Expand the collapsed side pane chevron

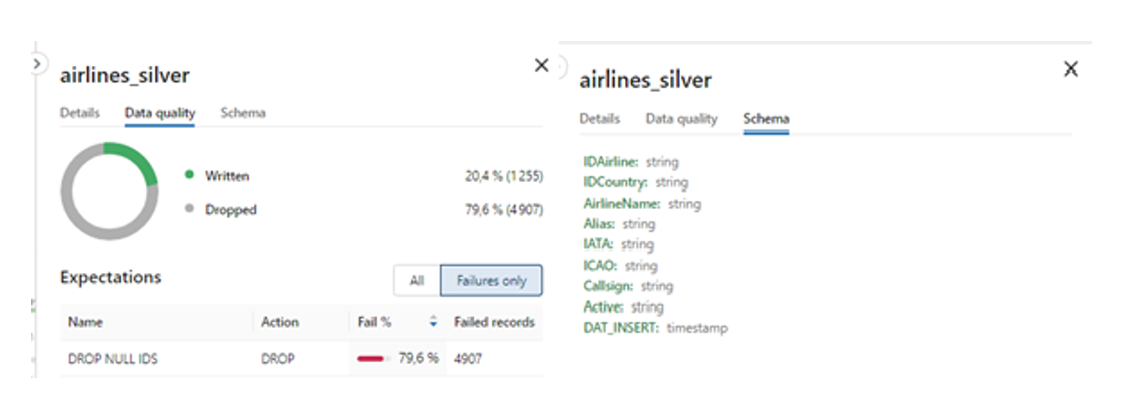pyautogui.click(x=38, y=64)
